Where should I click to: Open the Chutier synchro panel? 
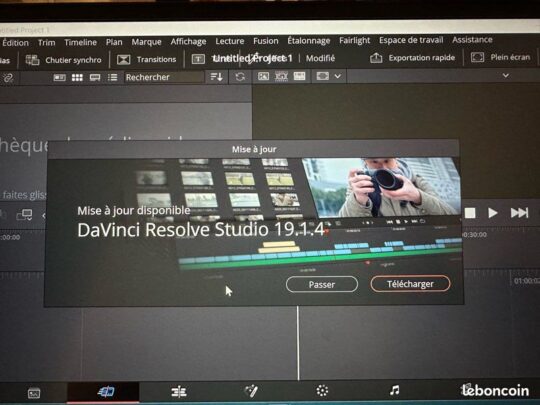point(64,60)
